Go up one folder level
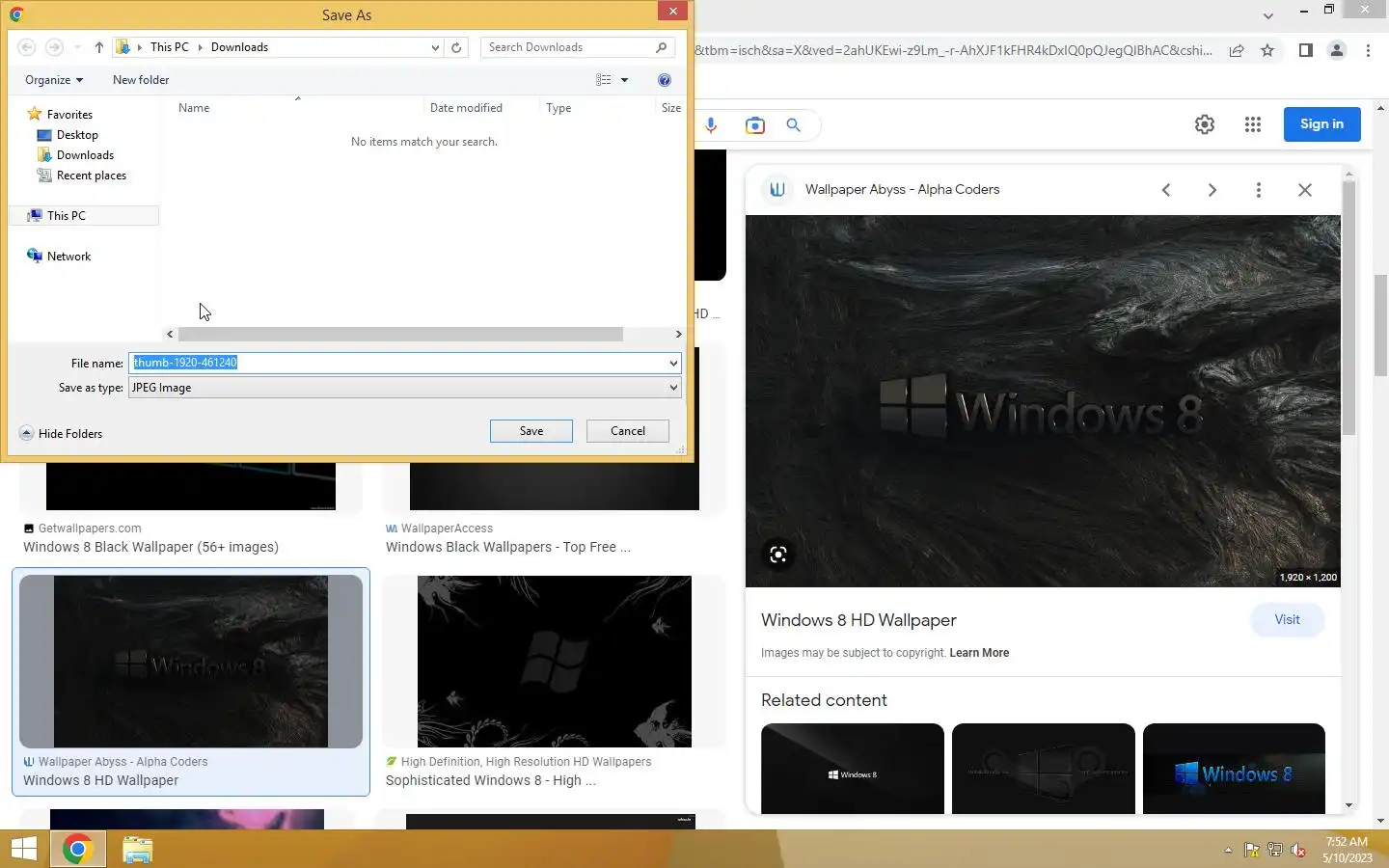The height and width of the screenshot is (868, 1389). (x=98, y=47)
